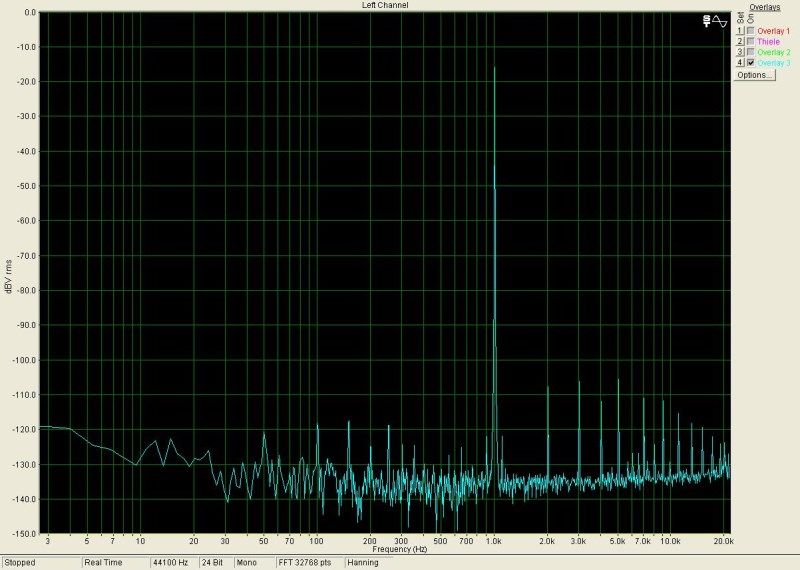Uncheck the Overlay 3 checkbox
The image size is (800, 570).
(x=751, y=63)
